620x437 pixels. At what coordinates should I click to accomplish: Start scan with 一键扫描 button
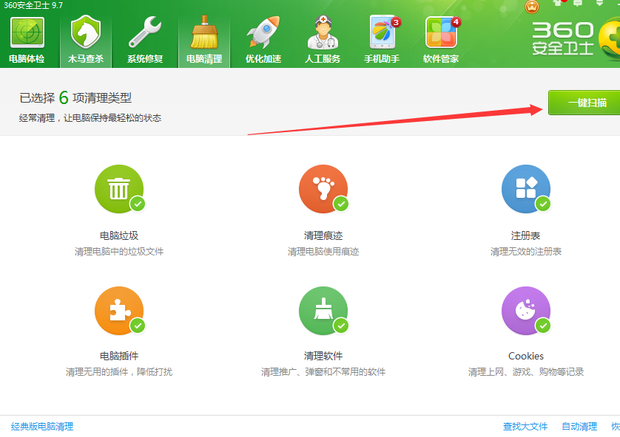pos(584,103)
